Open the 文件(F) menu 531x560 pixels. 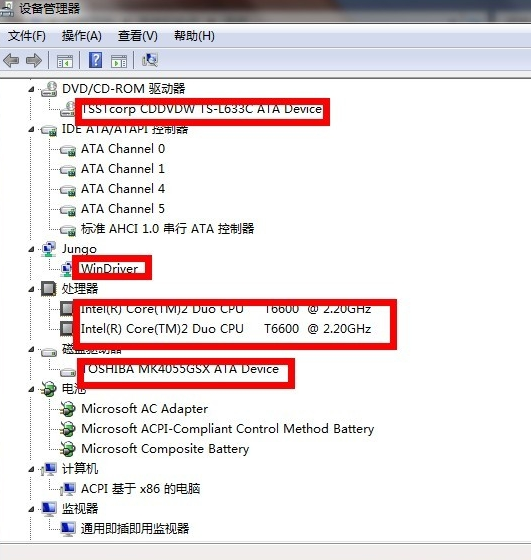click(x=27, y=36)
